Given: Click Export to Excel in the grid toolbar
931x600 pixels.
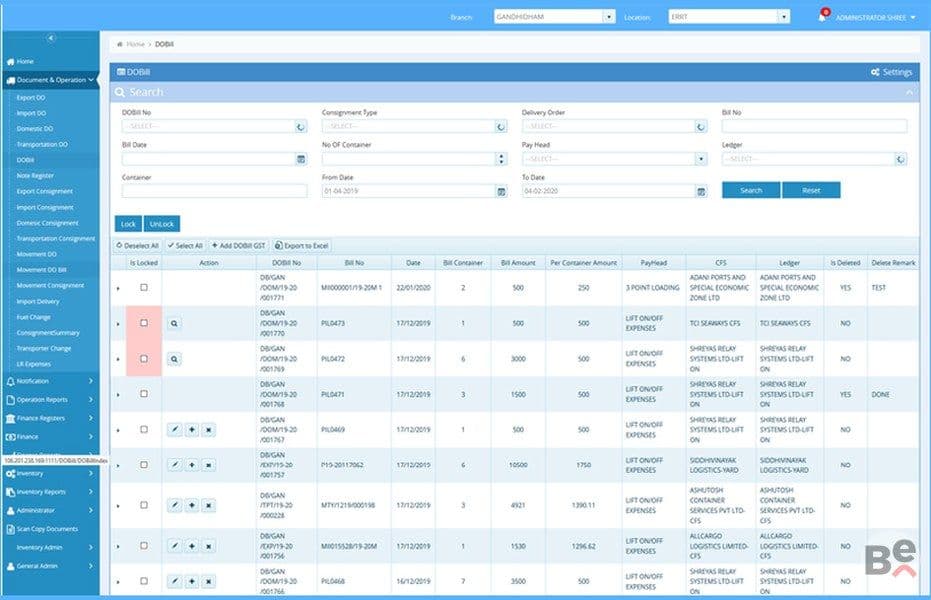Looking at the screenshot, I should tap(302, 246).
